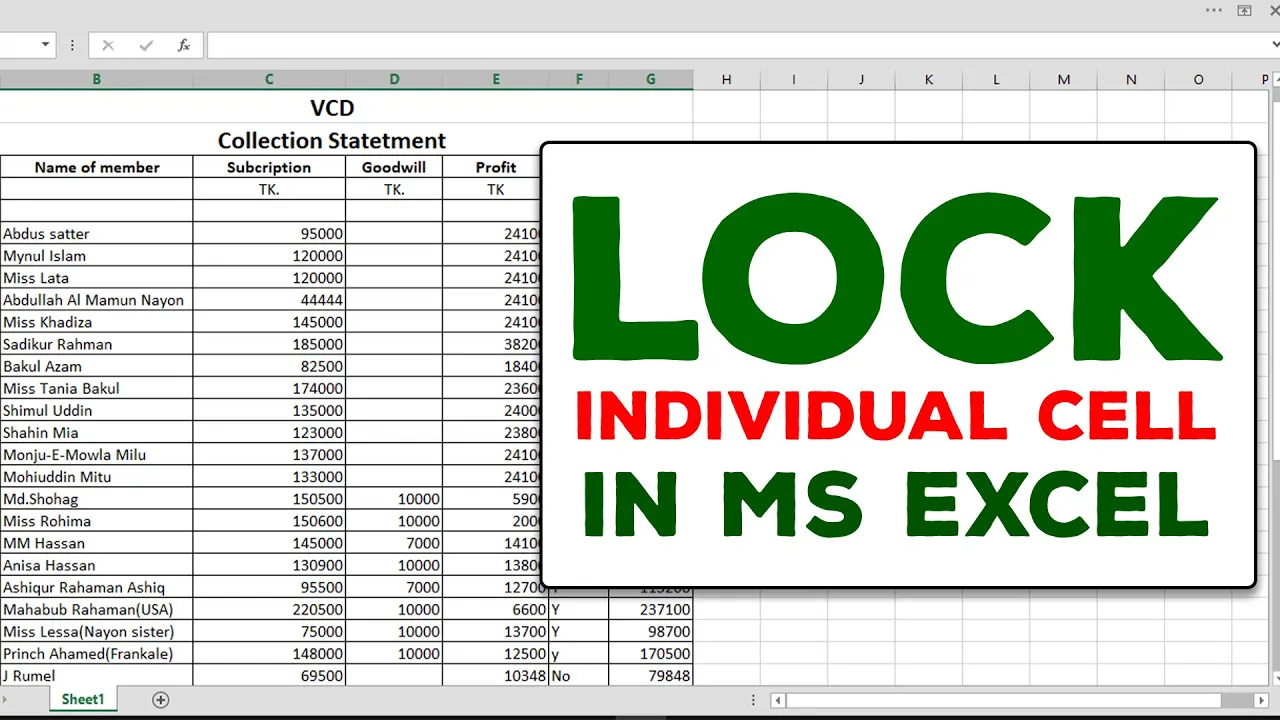Select the 'Sadikur Rahman' cell
Screen dimensions: 1280x720
(x=97, y=343)
